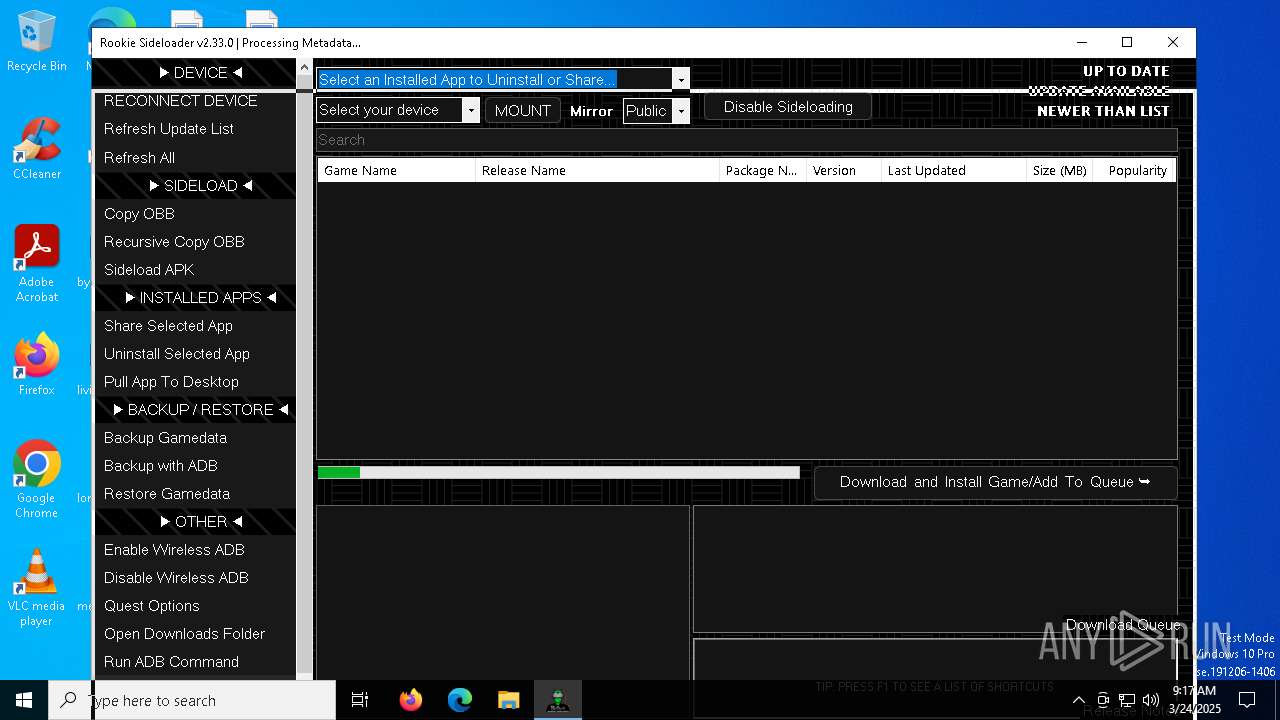Open Recycle Bin desktop icon

click(x=36, y=41)
